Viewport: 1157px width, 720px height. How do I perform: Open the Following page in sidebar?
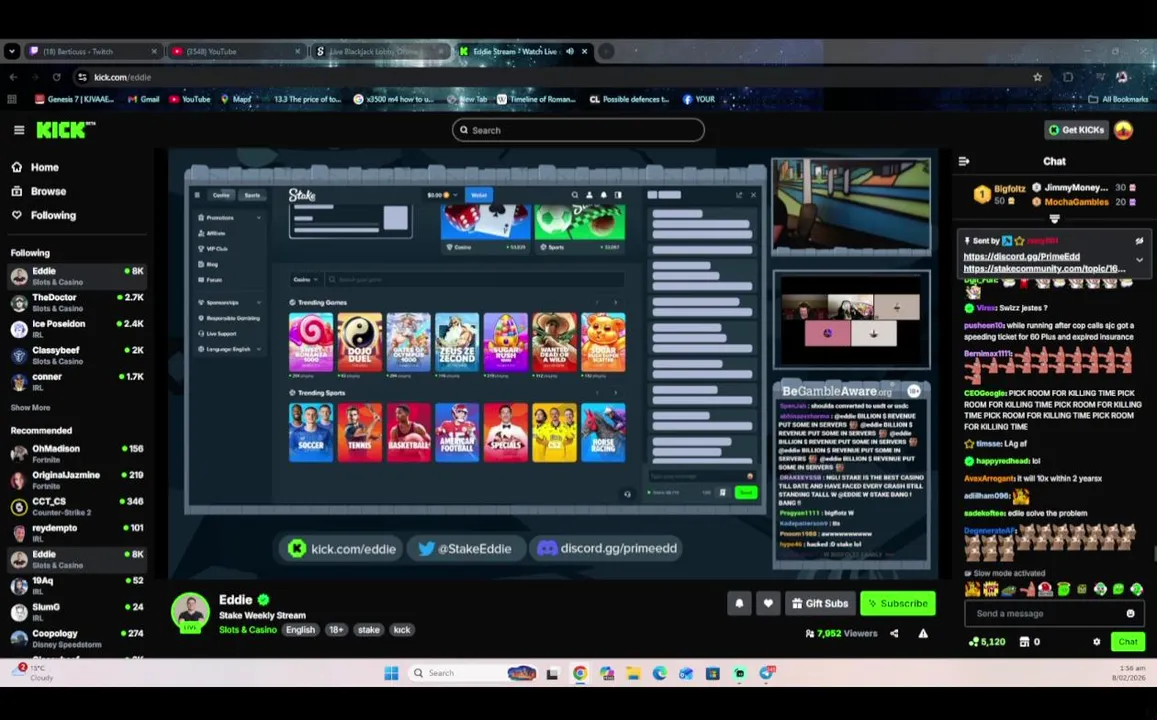pyautogui.click(x=44, y=215)
